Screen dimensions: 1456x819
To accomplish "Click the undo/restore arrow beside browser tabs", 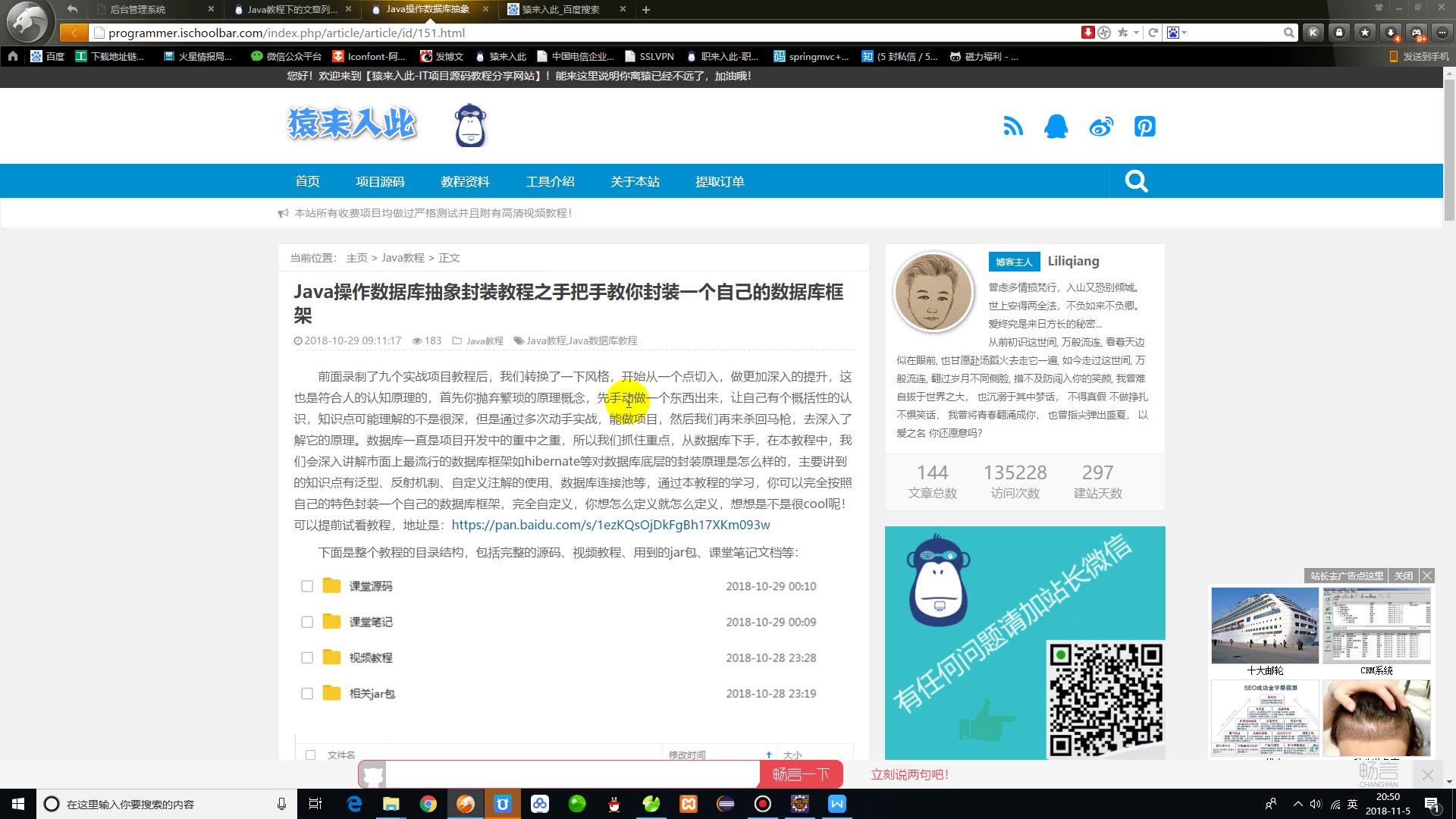I will coord(72,9).
